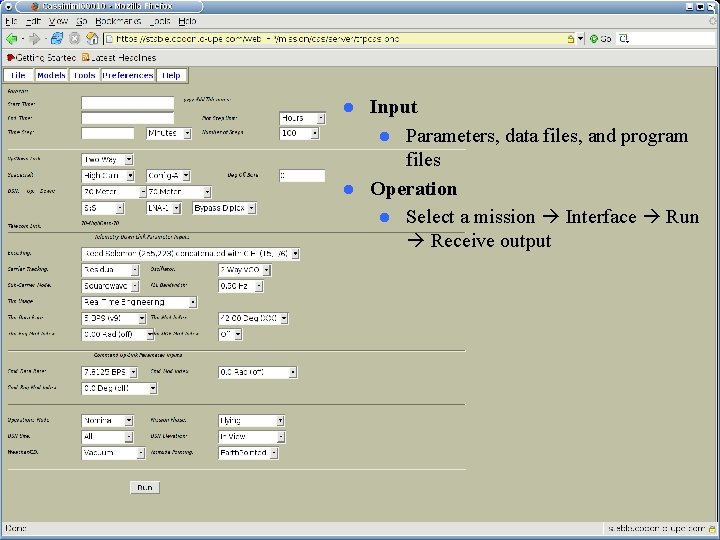The image size is (720, 540).
Task: Open the Nominal operations mode dropdown
Action: tap(107, 420)
